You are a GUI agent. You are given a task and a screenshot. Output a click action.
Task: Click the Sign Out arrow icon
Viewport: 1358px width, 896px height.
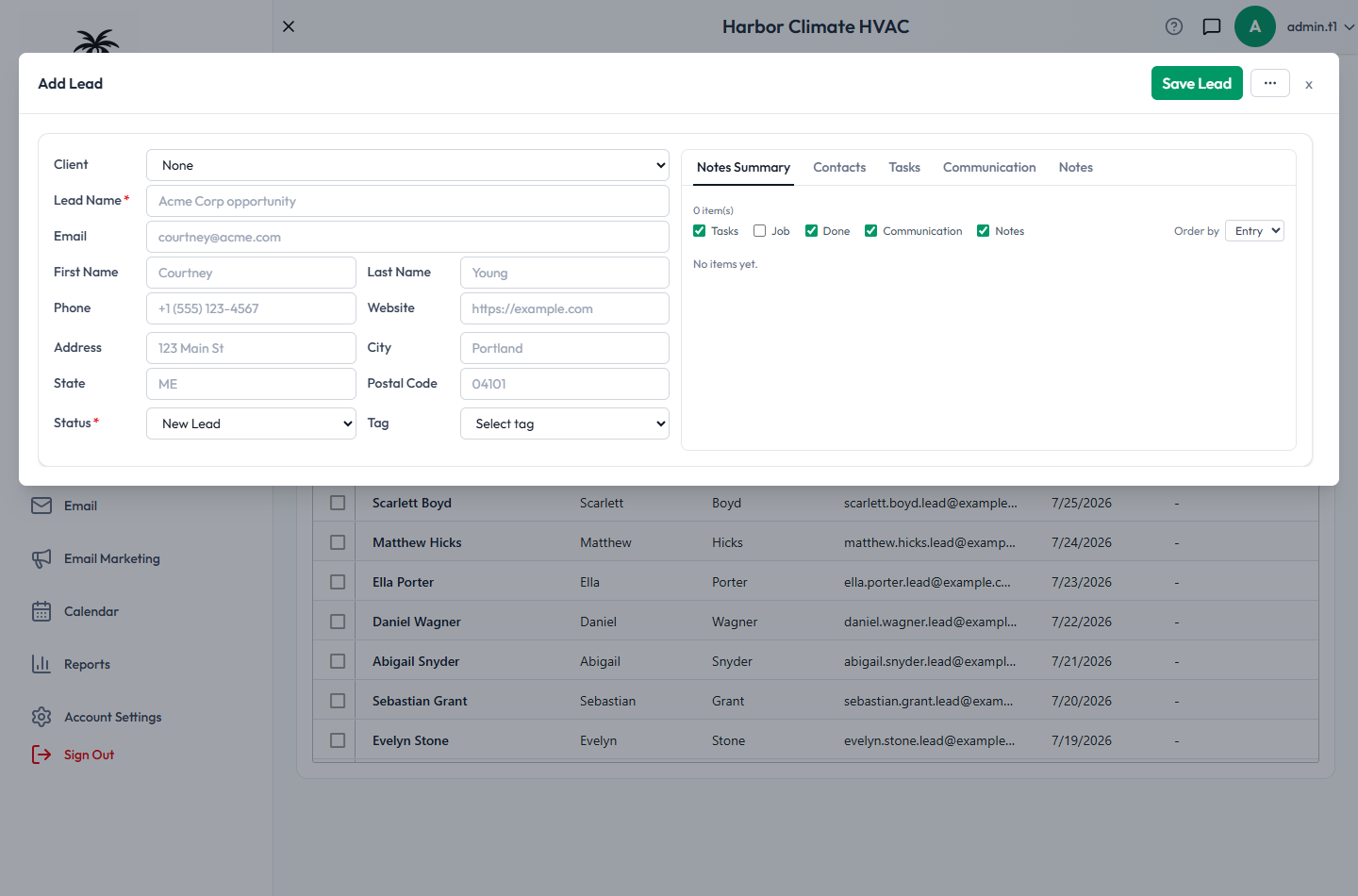(41, 755)
